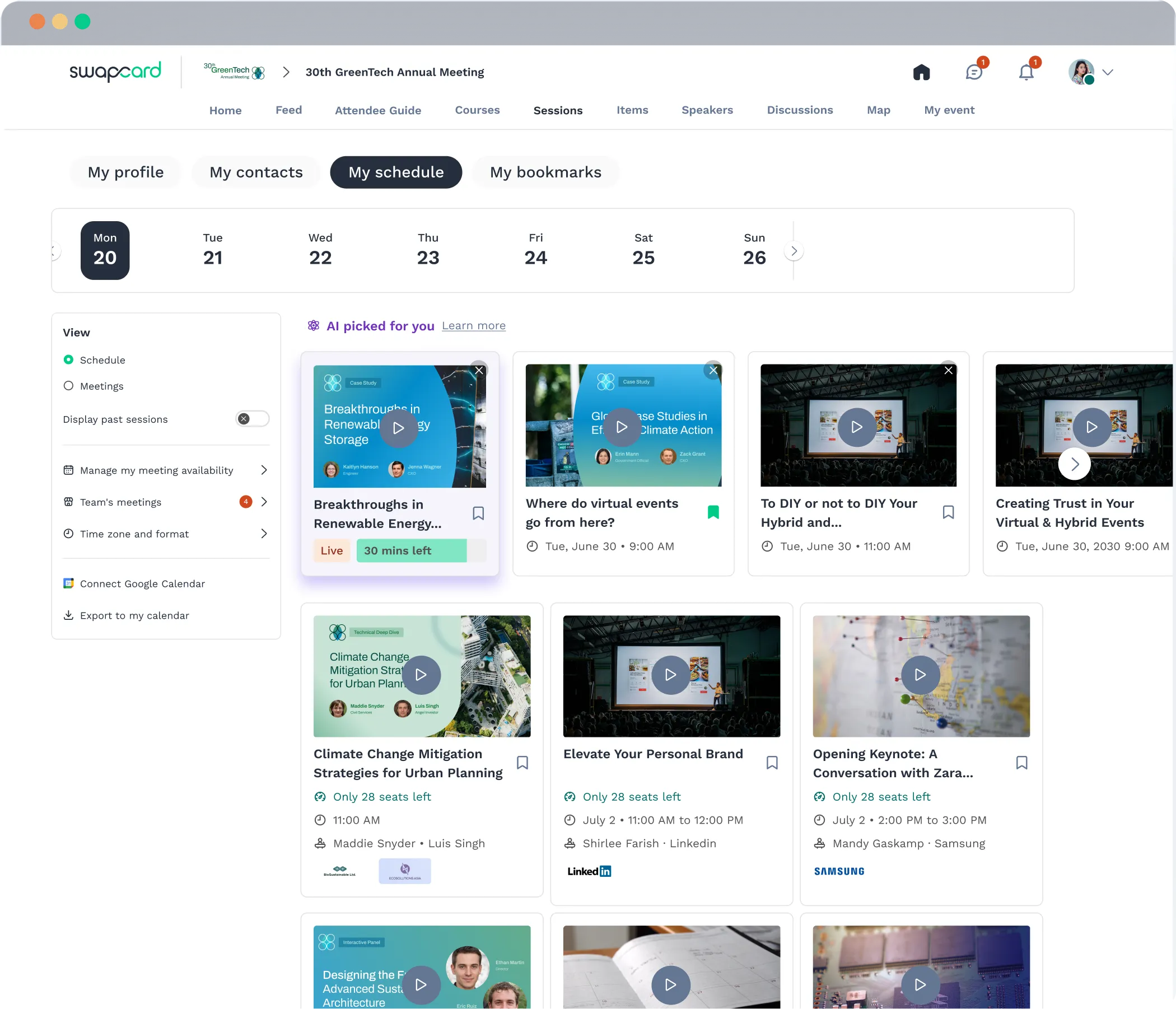Open the Courses tab
Screen dimensions: 1176x1009
point(477,110)
